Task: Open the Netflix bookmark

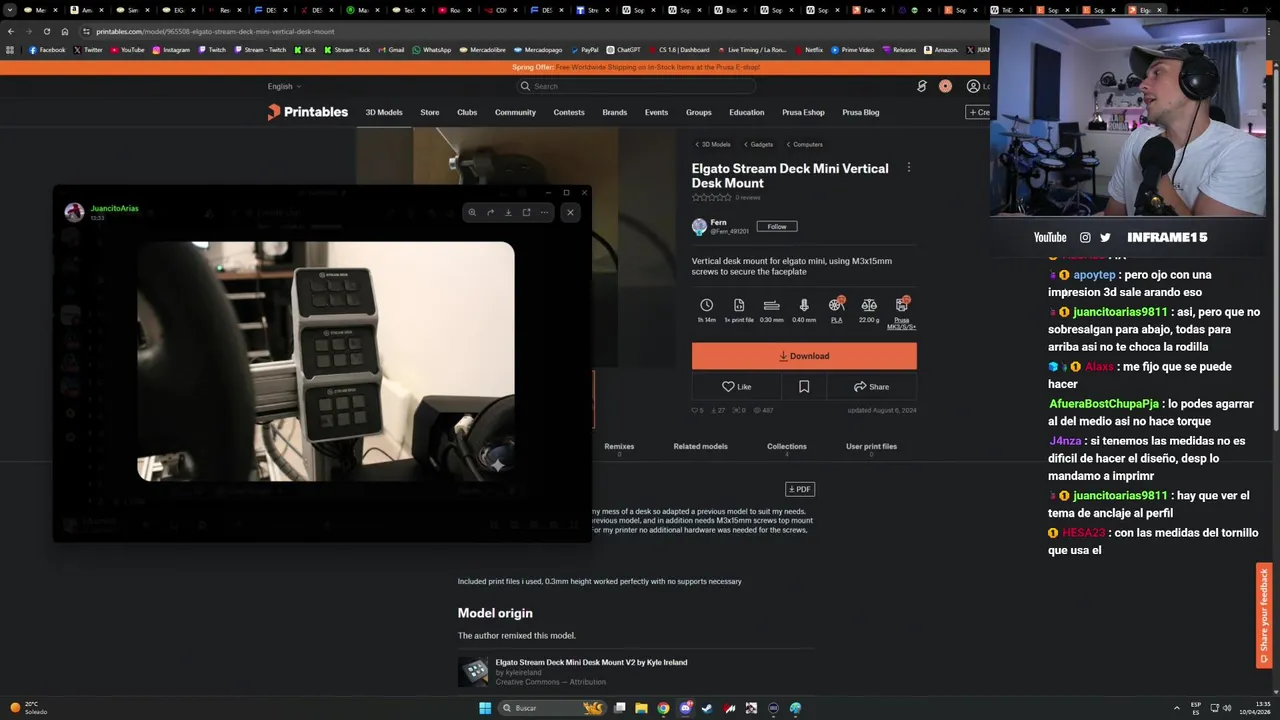Action: click(808, 49)
